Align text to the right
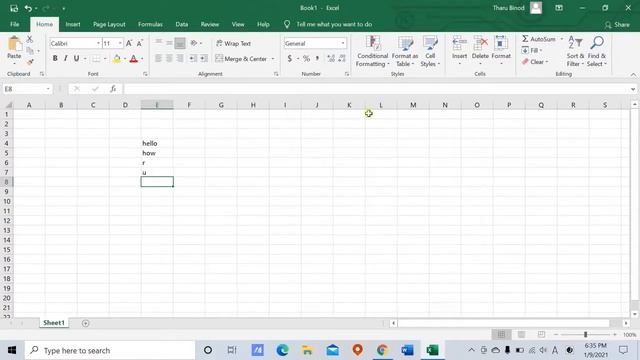 (x=180, y=58)
